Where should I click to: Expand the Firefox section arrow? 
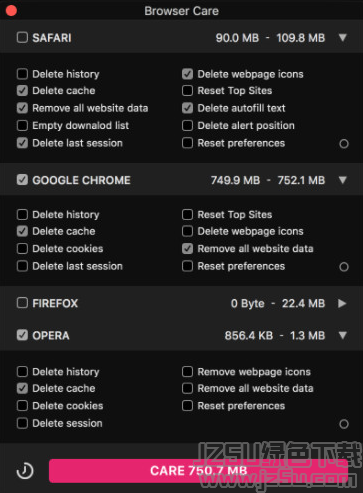click(342, 303)
